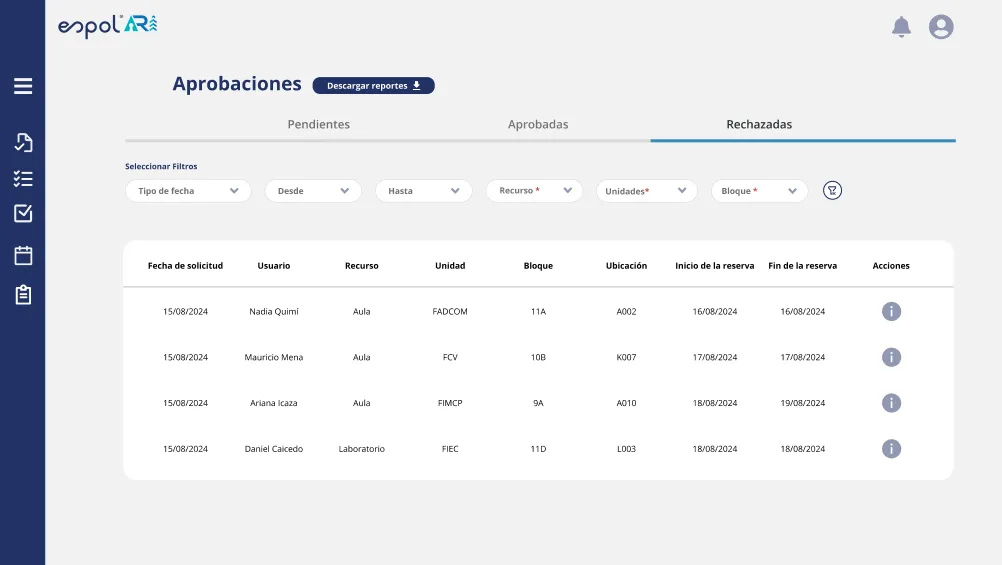View info for Mauricio Mena's request
This screenshot has width=1002, height=565.
tap(891, 357)
